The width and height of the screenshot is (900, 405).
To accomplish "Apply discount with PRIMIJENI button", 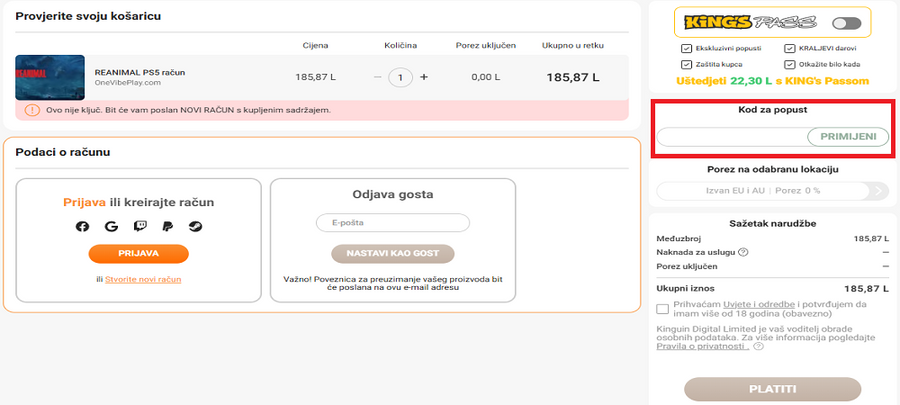I will 848,137.
